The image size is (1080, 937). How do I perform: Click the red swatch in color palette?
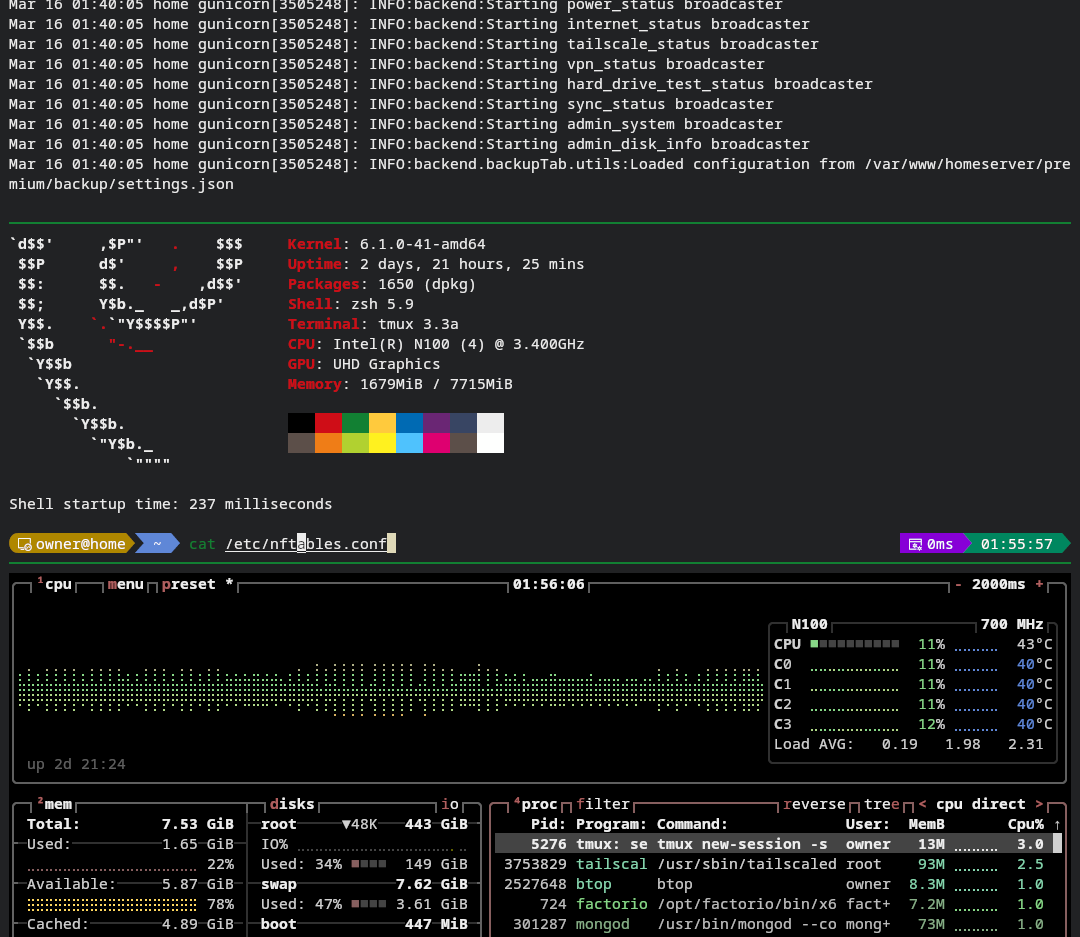coord(328,423)
